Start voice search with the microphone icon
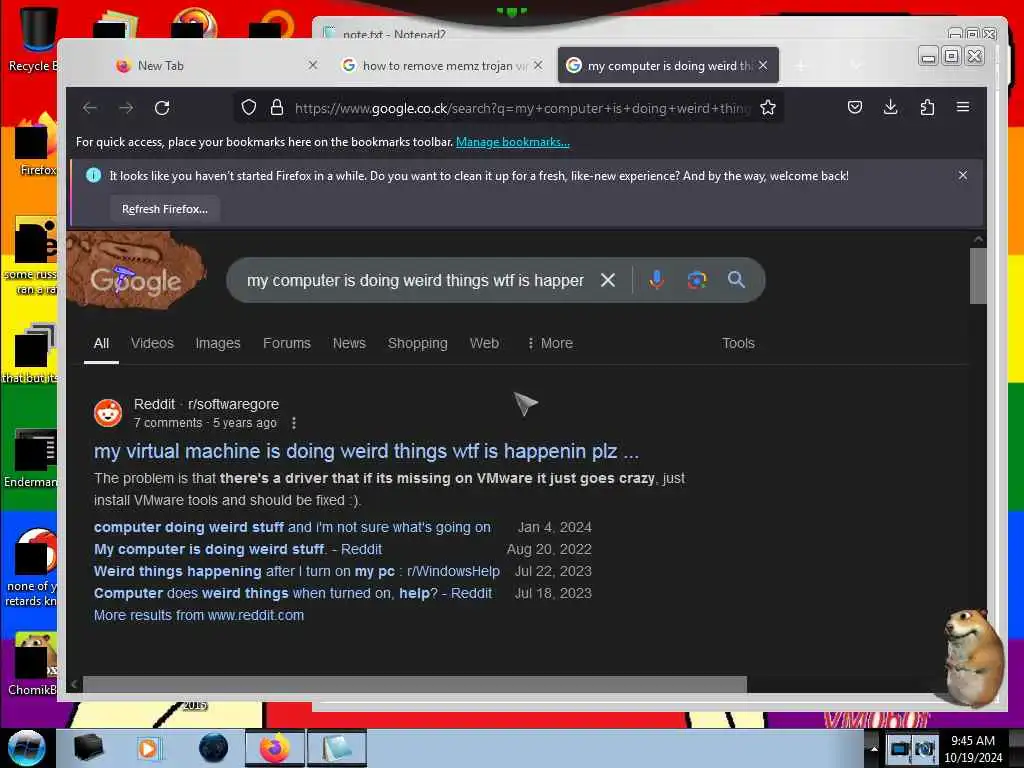This screenshot has height=768, width=1024. (656, 280)
